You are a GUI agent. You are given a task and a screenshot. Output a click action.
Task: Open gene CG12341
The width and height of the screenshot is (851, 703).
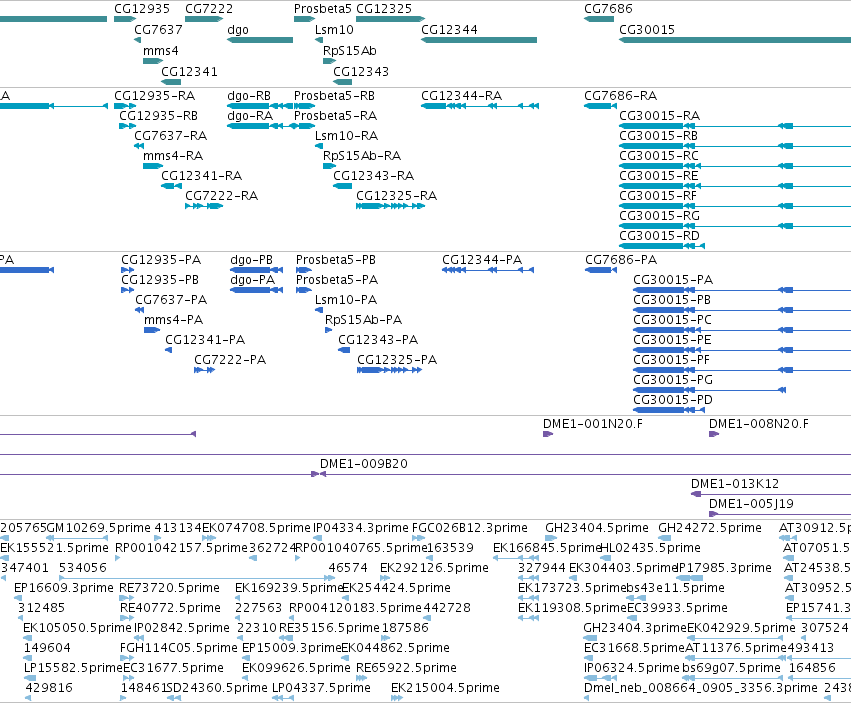tap(171, 83)
